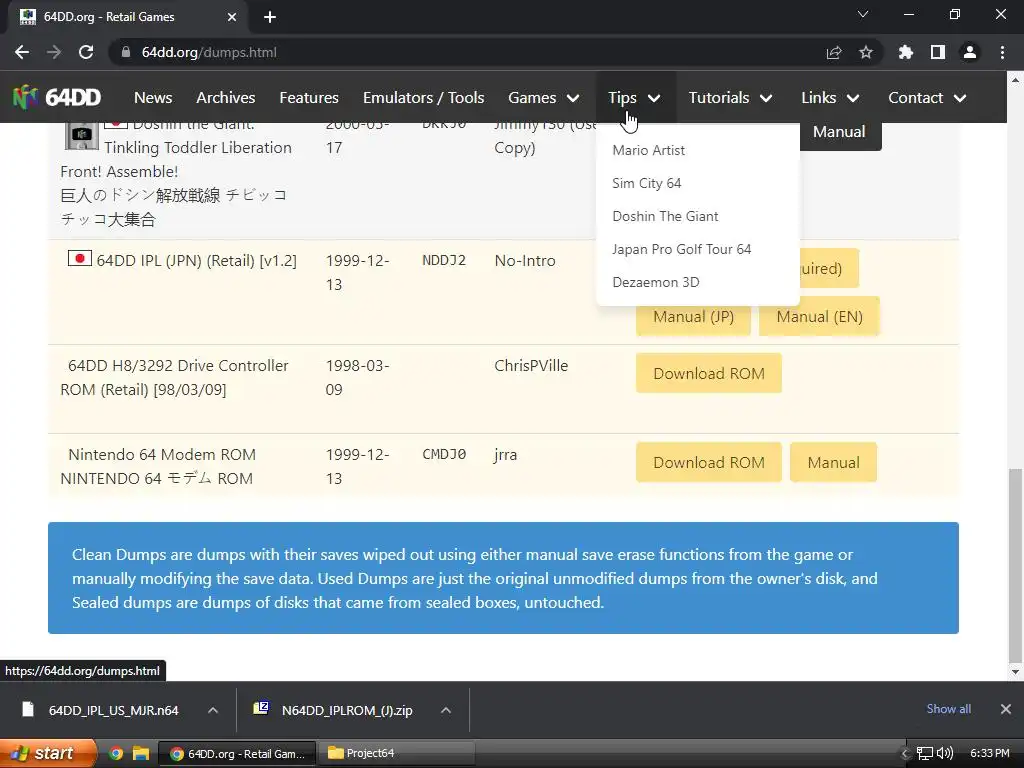Launch Chrome from the quick launch icon
The image size is (1024, 768).
(116, 753)
